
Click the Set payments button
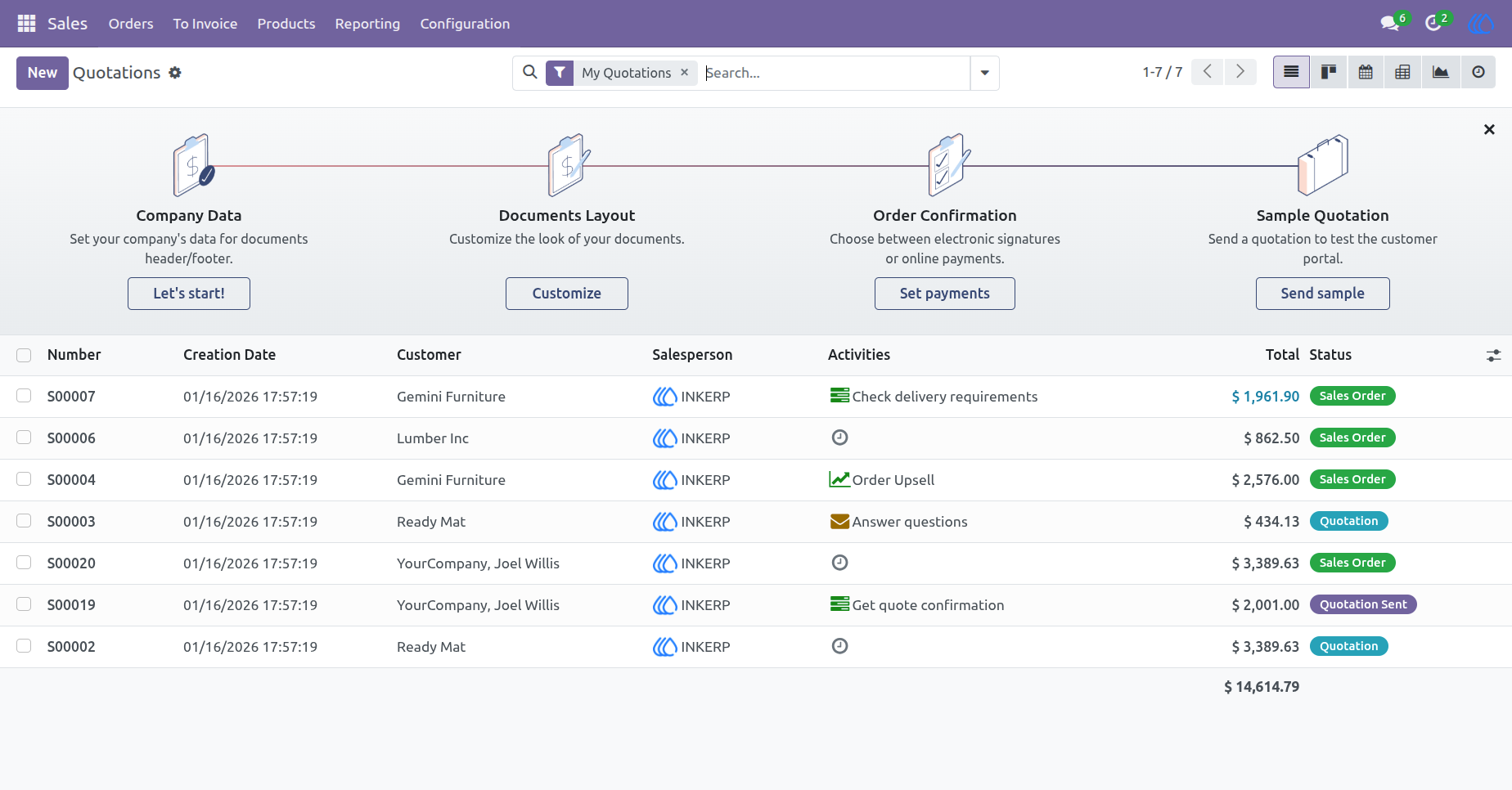(944, 294)
